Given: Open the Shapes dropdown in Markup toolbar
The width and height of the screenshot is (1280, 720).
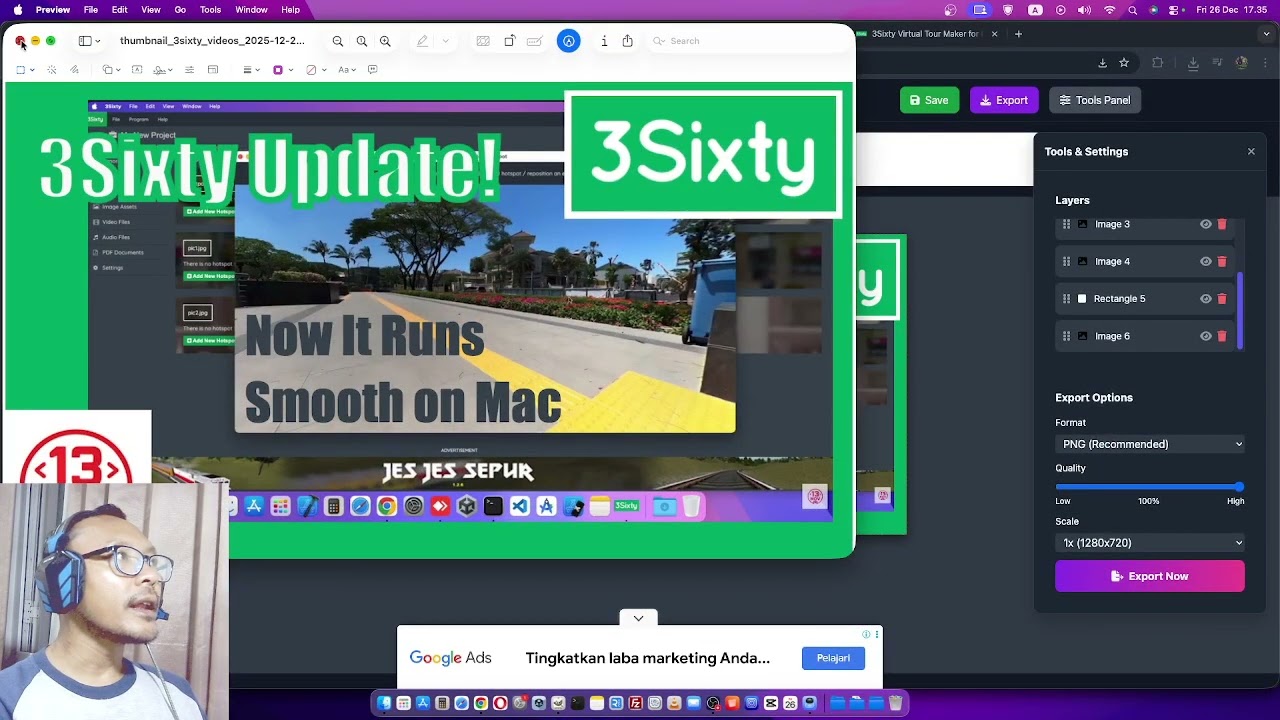Looking at the screenshot, I should point(111,70).
